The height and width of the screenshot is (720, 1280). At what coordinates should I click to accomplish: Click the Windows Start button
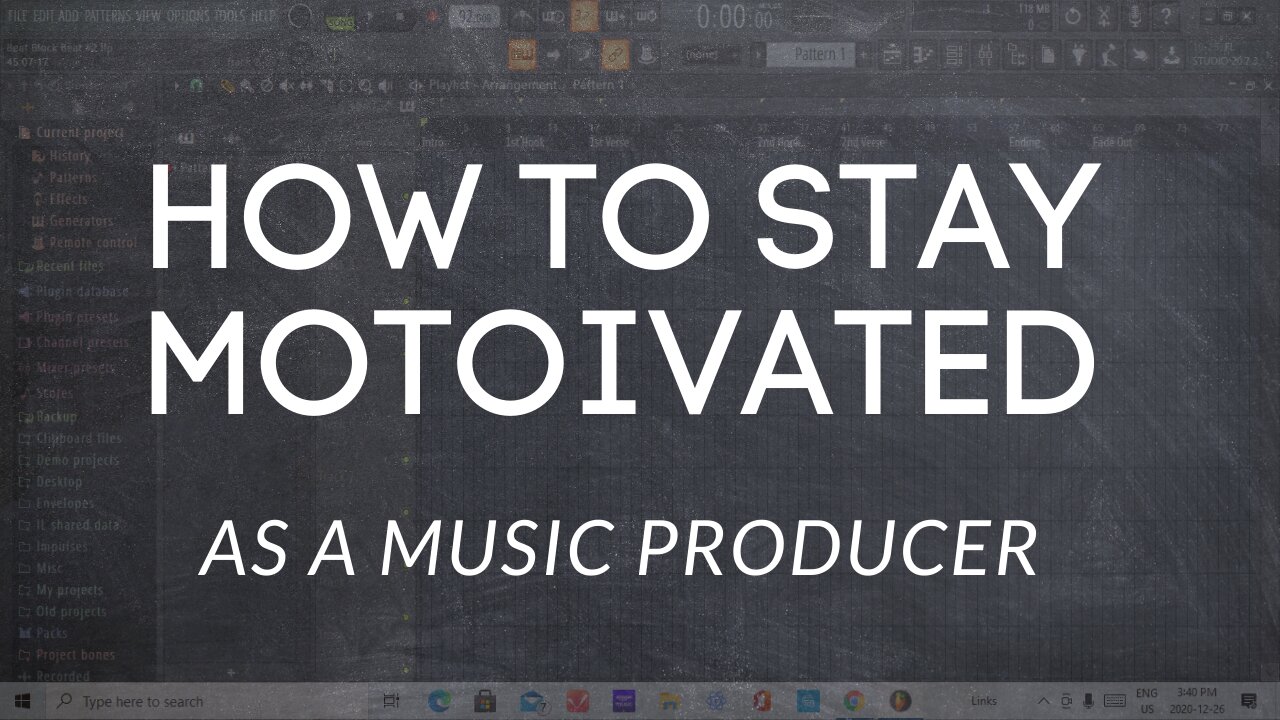(x=22, y=701)
